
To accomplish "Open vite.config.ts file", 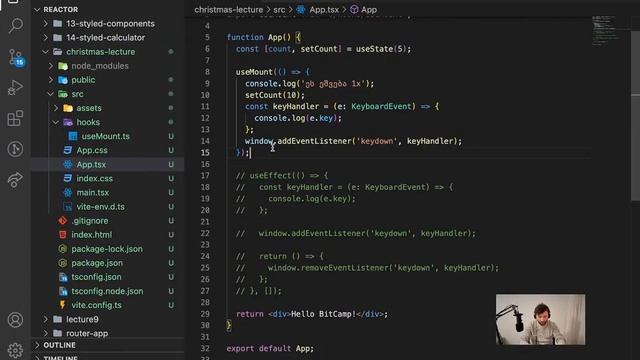I will click(96, 305).
